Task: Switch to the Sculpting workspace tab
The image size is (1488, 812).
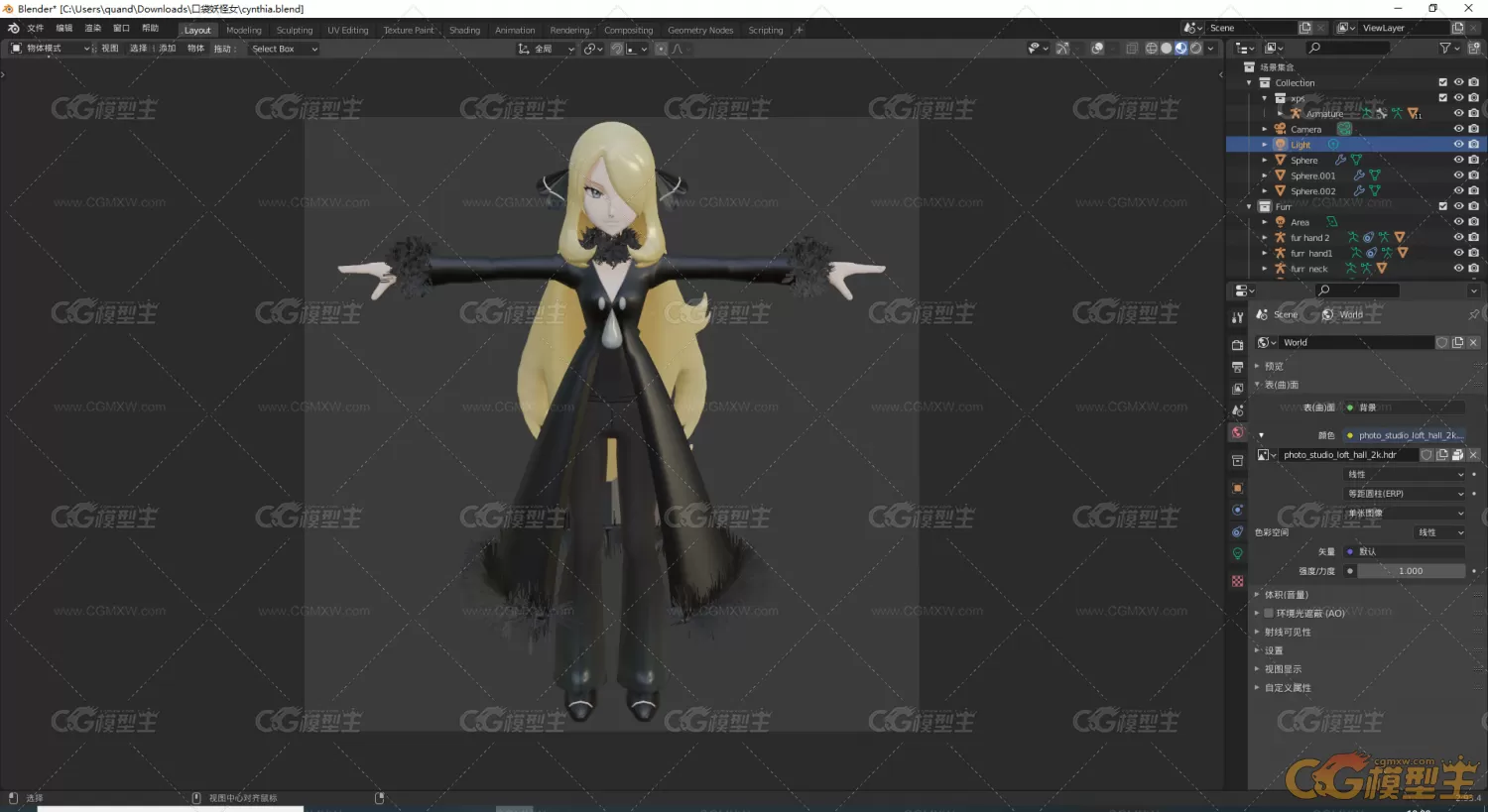Action: (294, 31)
